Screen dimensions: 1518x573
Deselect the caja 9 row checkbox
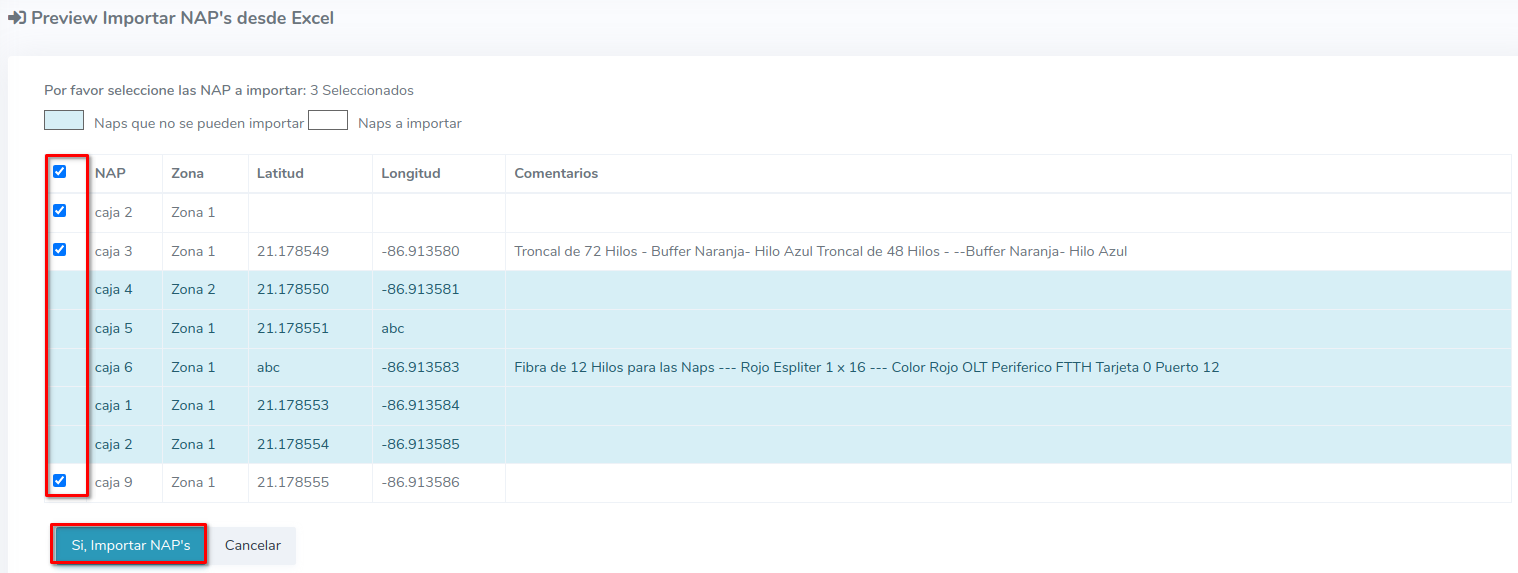(x=60, y=481)
